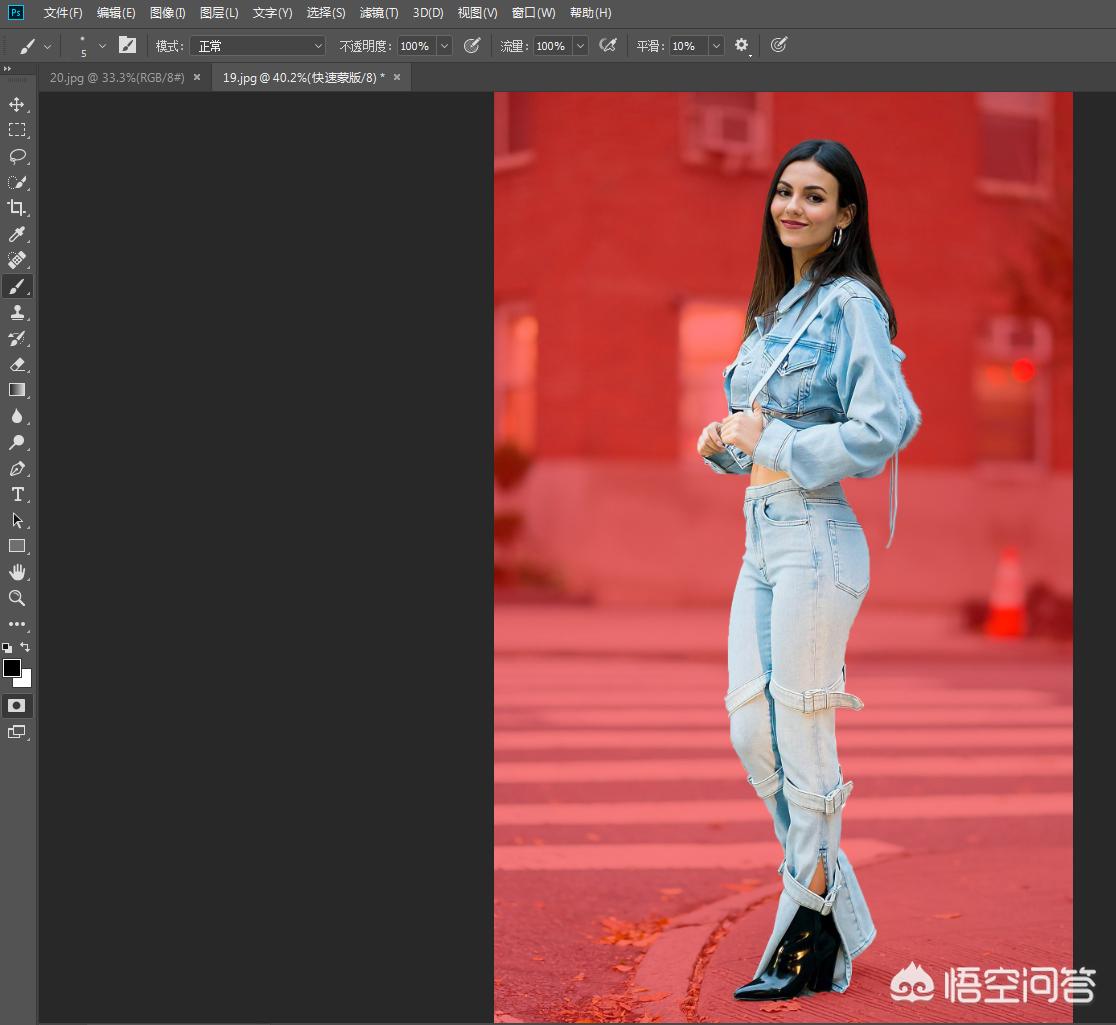
Task: Open the 平滑 value dropdown
Action: click(x=715, y=46)
